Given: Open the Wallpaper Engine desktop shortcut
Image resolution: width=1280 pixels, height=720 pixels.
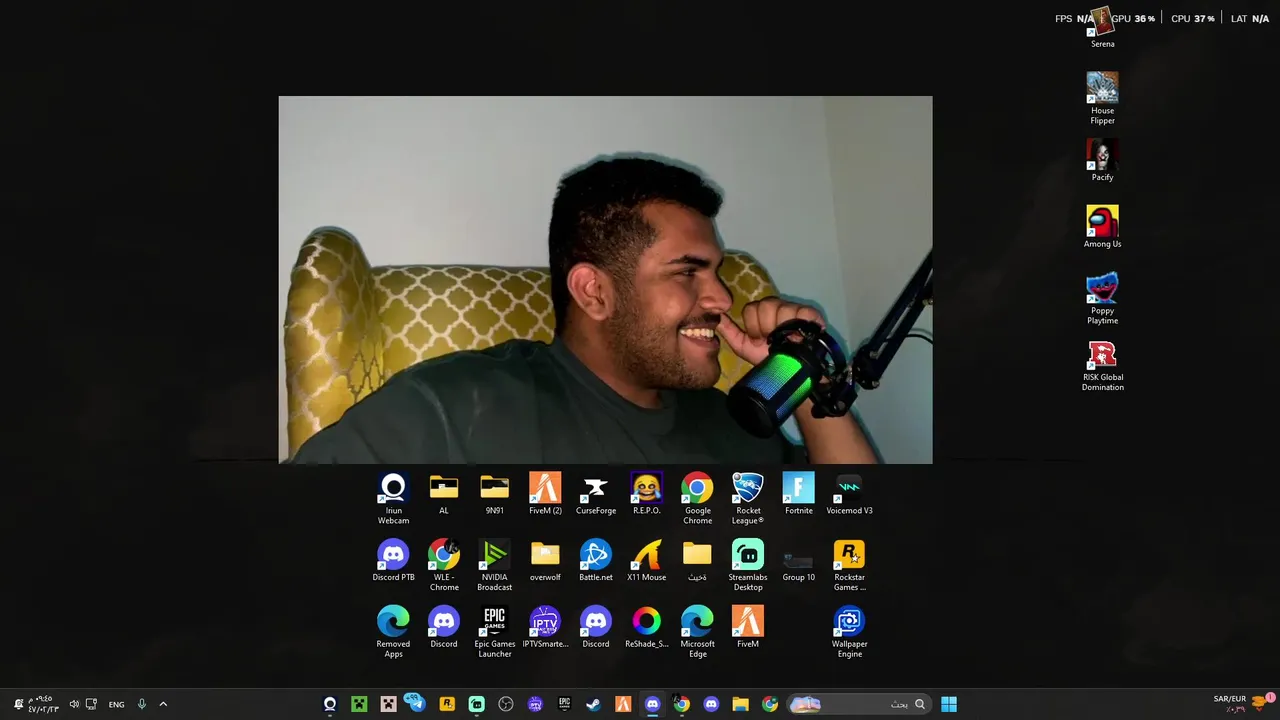Looking at the screenshot, I should tap(849, 632).
